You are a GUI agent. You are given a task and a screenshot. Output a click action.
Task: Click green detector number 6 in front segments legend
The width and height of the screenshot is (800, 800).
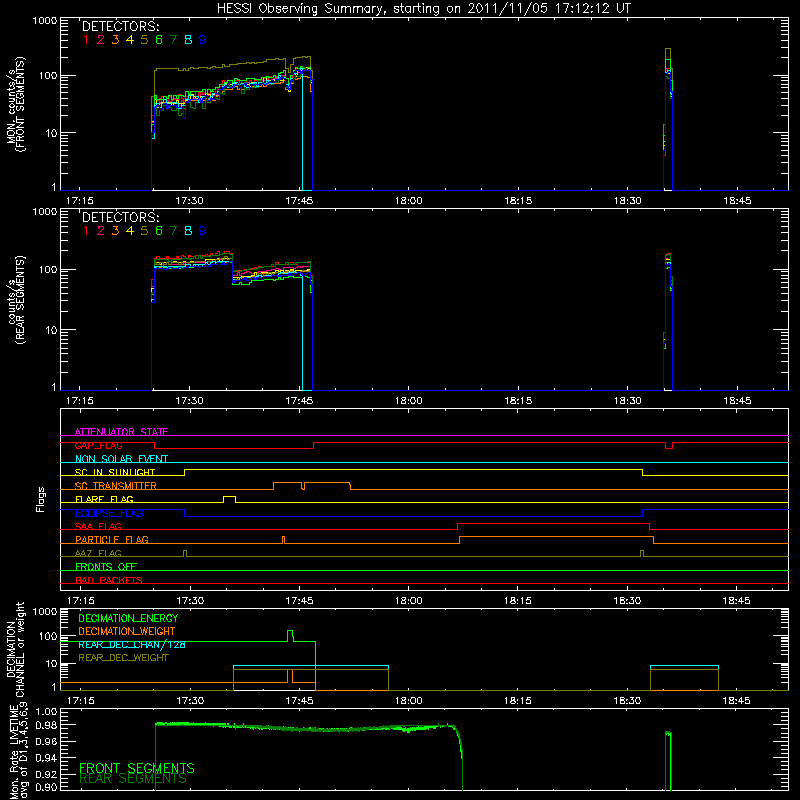[x=159, y=40]
